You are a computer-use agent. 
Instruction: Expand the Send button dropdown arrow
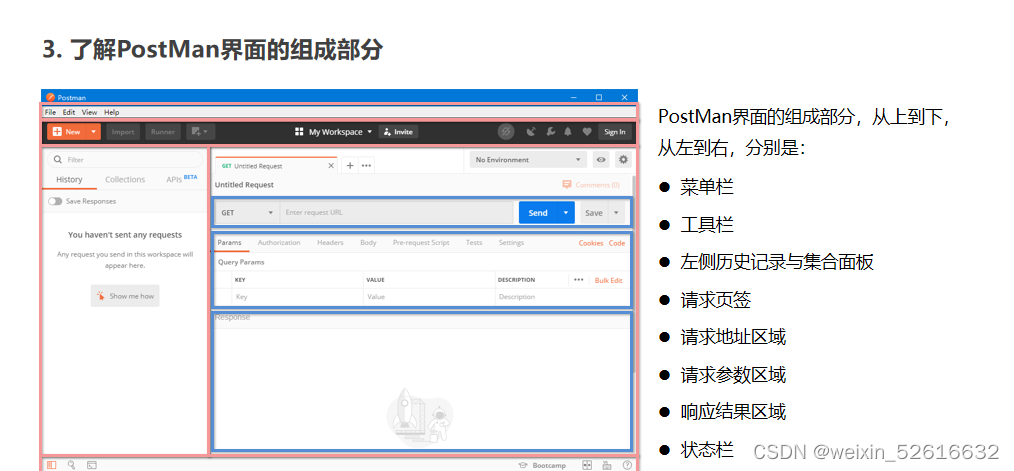click(x=566, y=212)
